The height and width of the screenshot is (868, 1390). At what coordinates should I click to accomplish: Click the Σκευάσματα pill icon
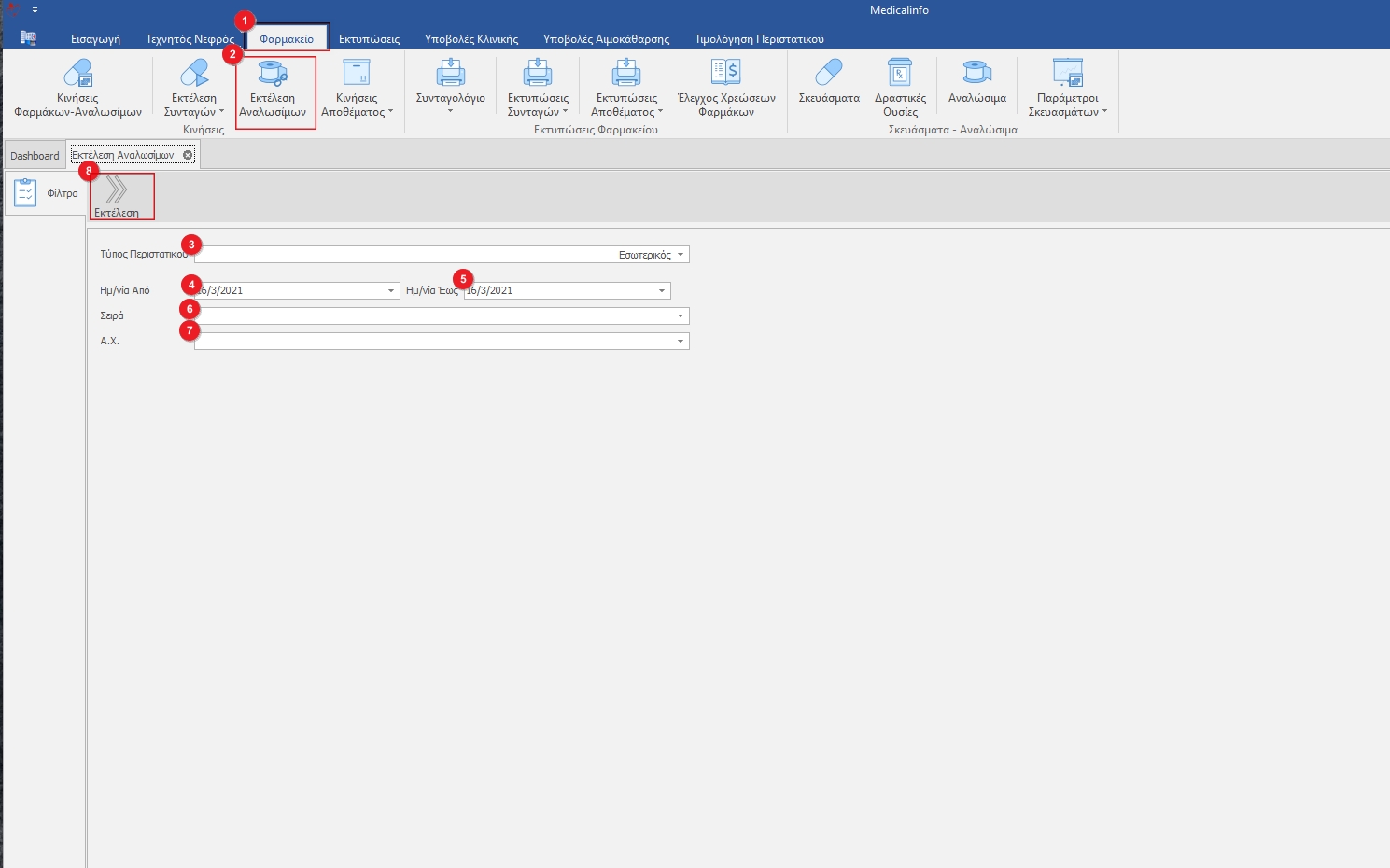tap(829, 74)
